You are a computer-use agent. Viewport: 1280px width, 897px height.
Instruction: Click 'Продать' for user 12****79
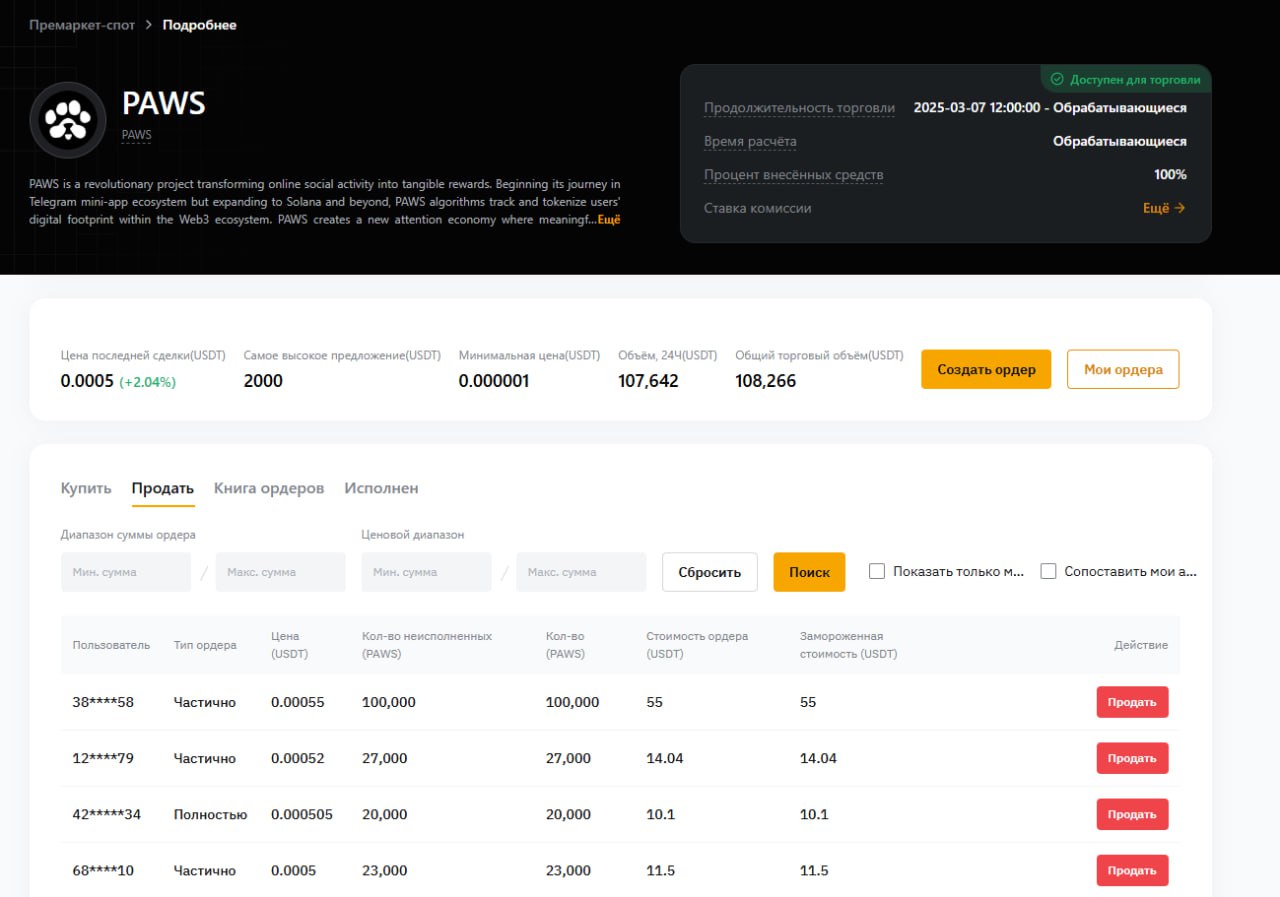tap(1132, 758)
